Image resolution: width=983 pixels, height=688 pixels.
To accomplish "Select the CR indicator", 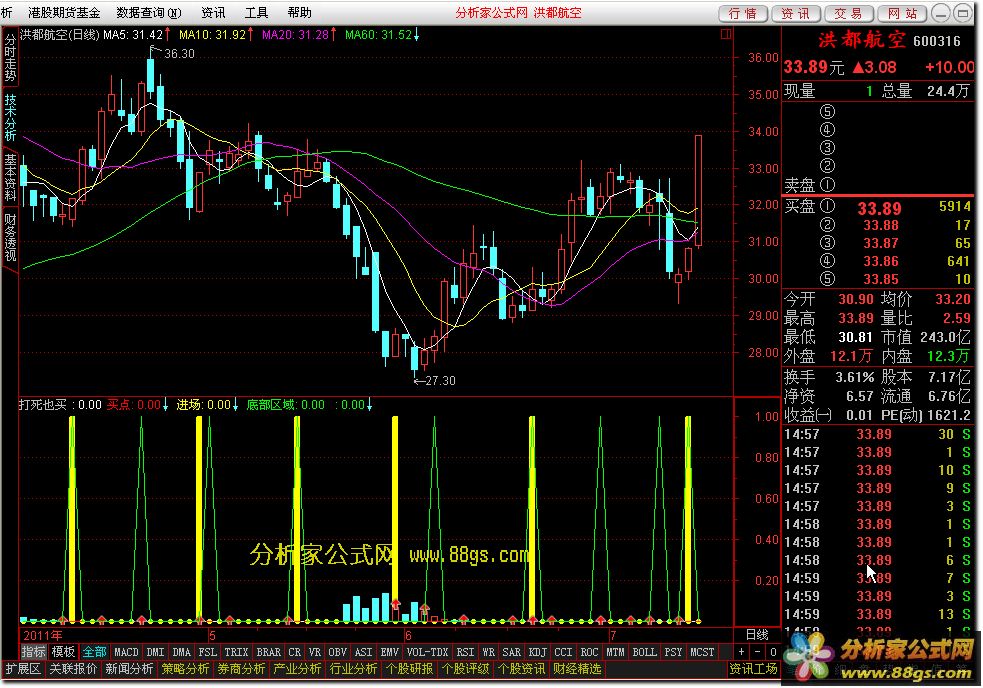I will click(x=295, y=652).
